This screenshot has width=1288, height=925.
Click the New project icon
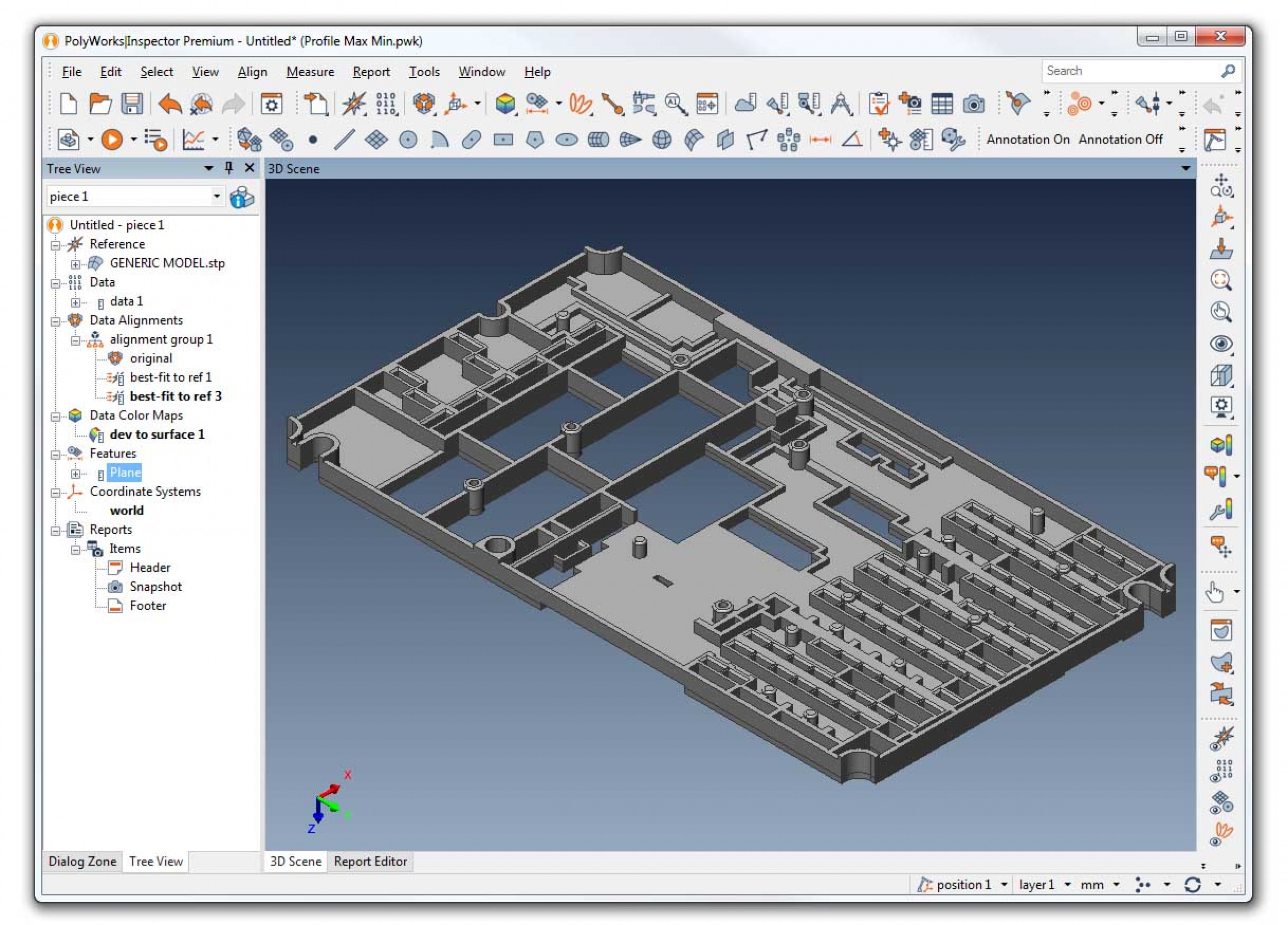[x=69, y=104]
